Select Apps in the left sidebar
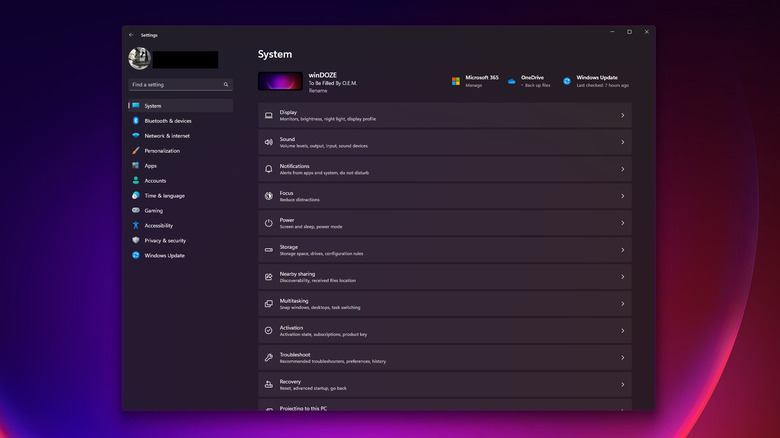This screenshot has height=438, width=780. coord(150,166)
